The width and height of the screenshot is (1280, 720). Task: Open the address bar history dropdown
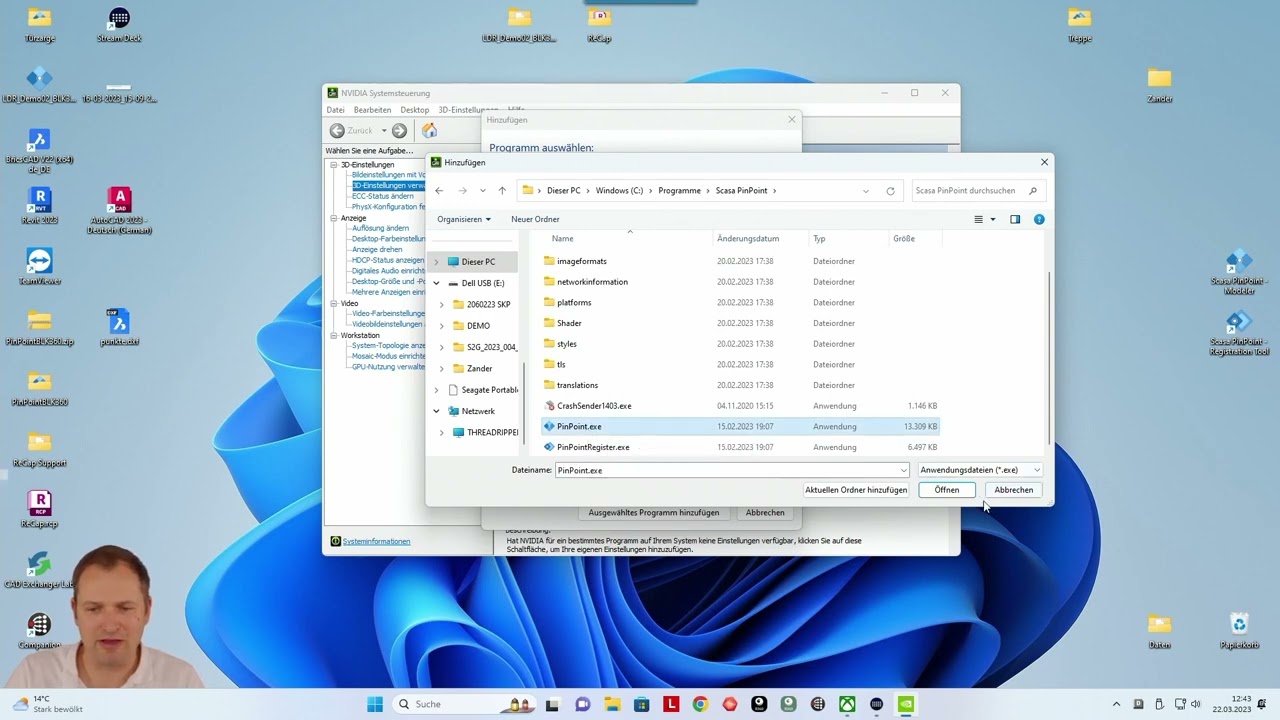click(865, 191)
